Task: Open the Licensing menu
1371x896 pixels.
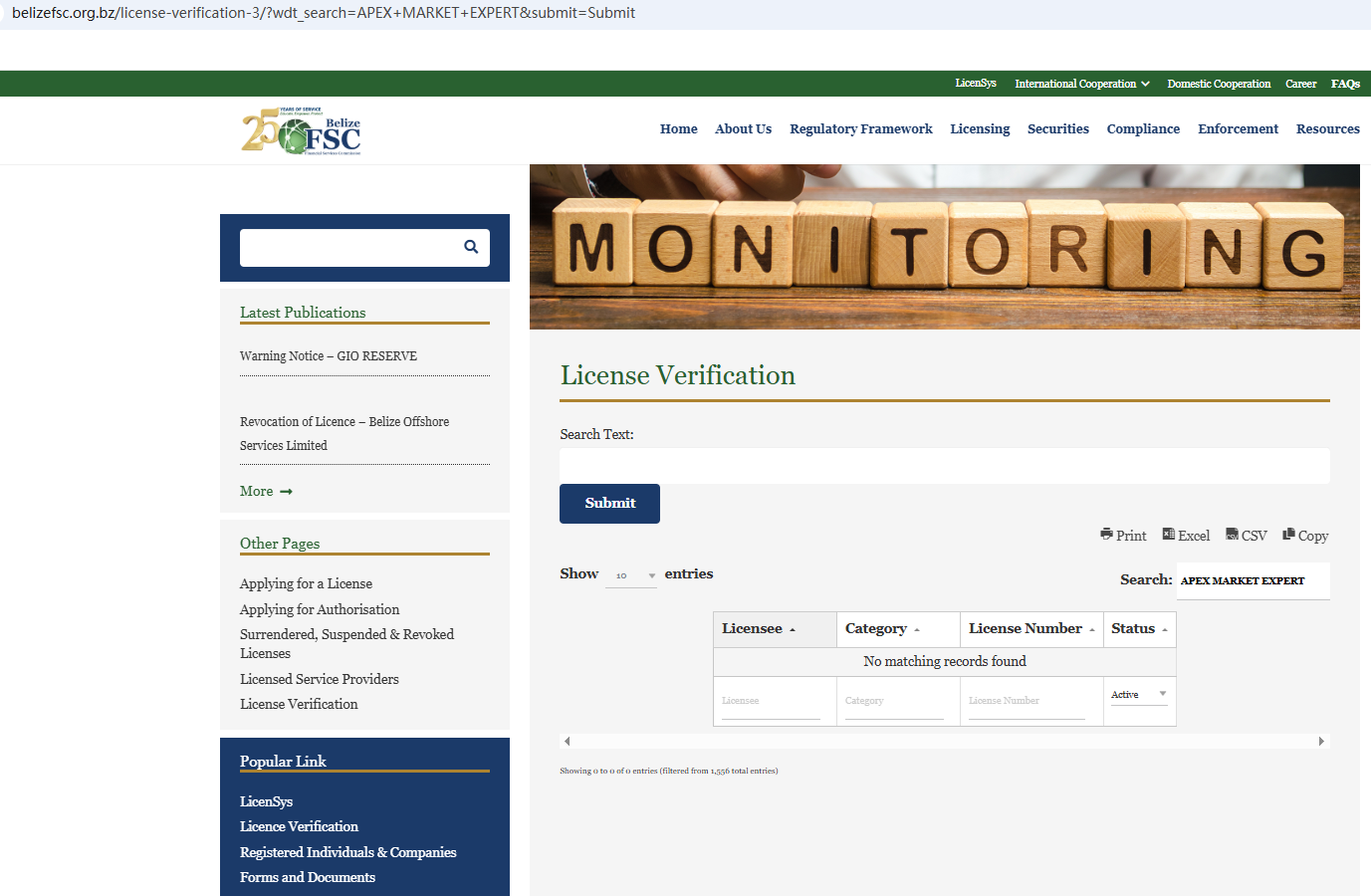Action: point(980,129)
